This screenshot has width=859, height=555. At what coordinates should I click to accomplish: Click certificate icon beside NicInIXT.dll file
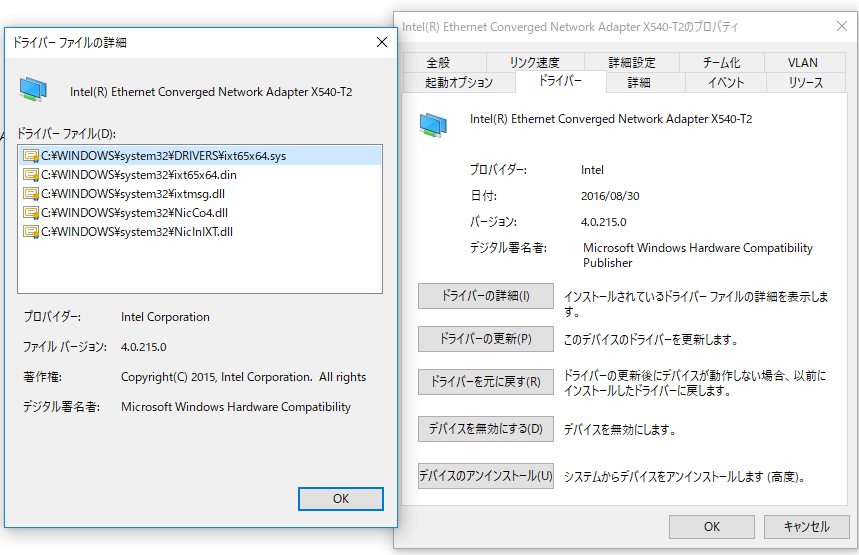coord(31,232)
